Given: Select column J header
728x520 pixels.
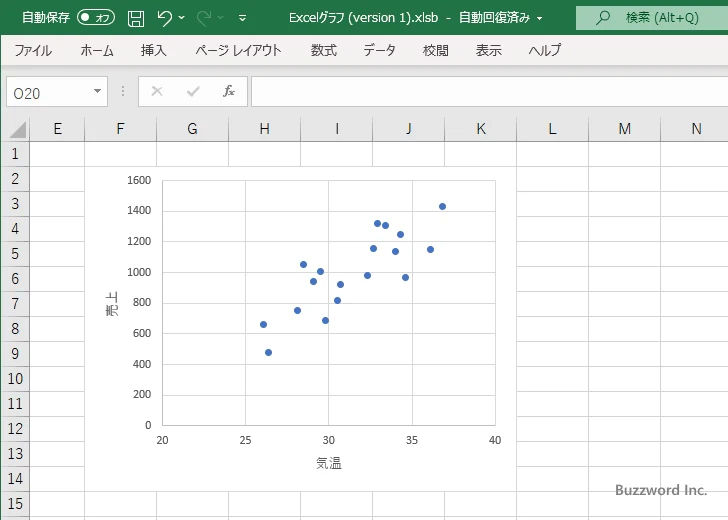Looking at the screenshot, I should click(409, 129).
